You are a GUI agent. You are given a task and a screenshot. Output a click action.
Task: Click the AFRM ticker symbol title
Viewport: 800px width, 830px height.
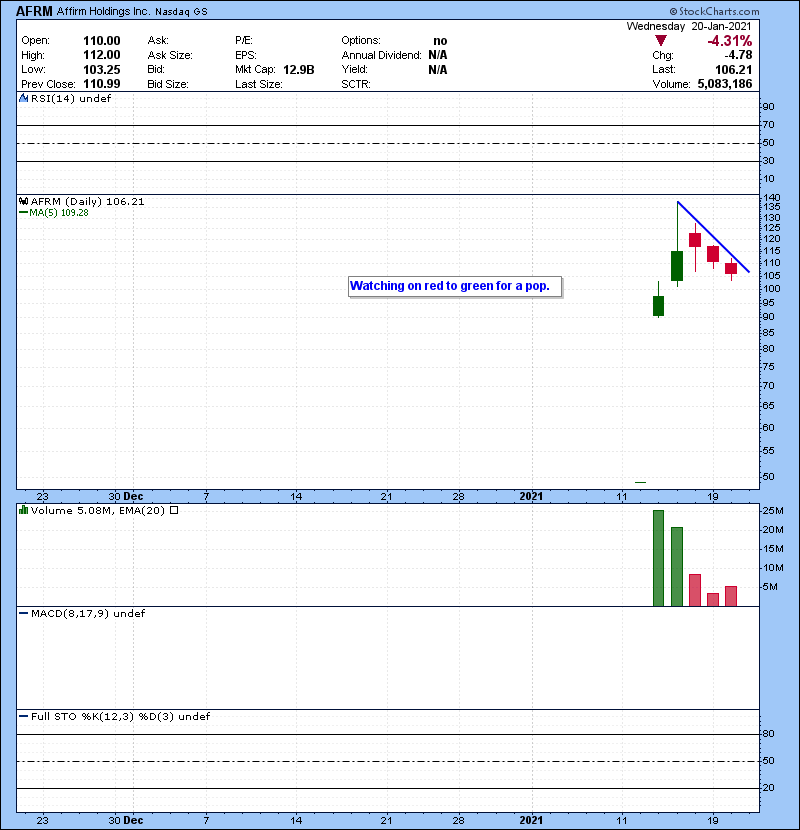pyautogui.click(x=34, y=11)
